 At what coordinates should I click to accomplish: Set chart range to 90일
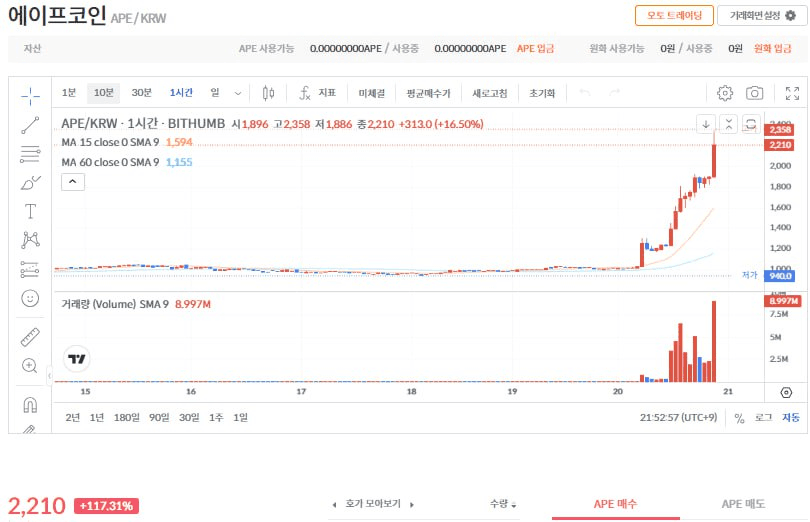click(x=159, y=417)
